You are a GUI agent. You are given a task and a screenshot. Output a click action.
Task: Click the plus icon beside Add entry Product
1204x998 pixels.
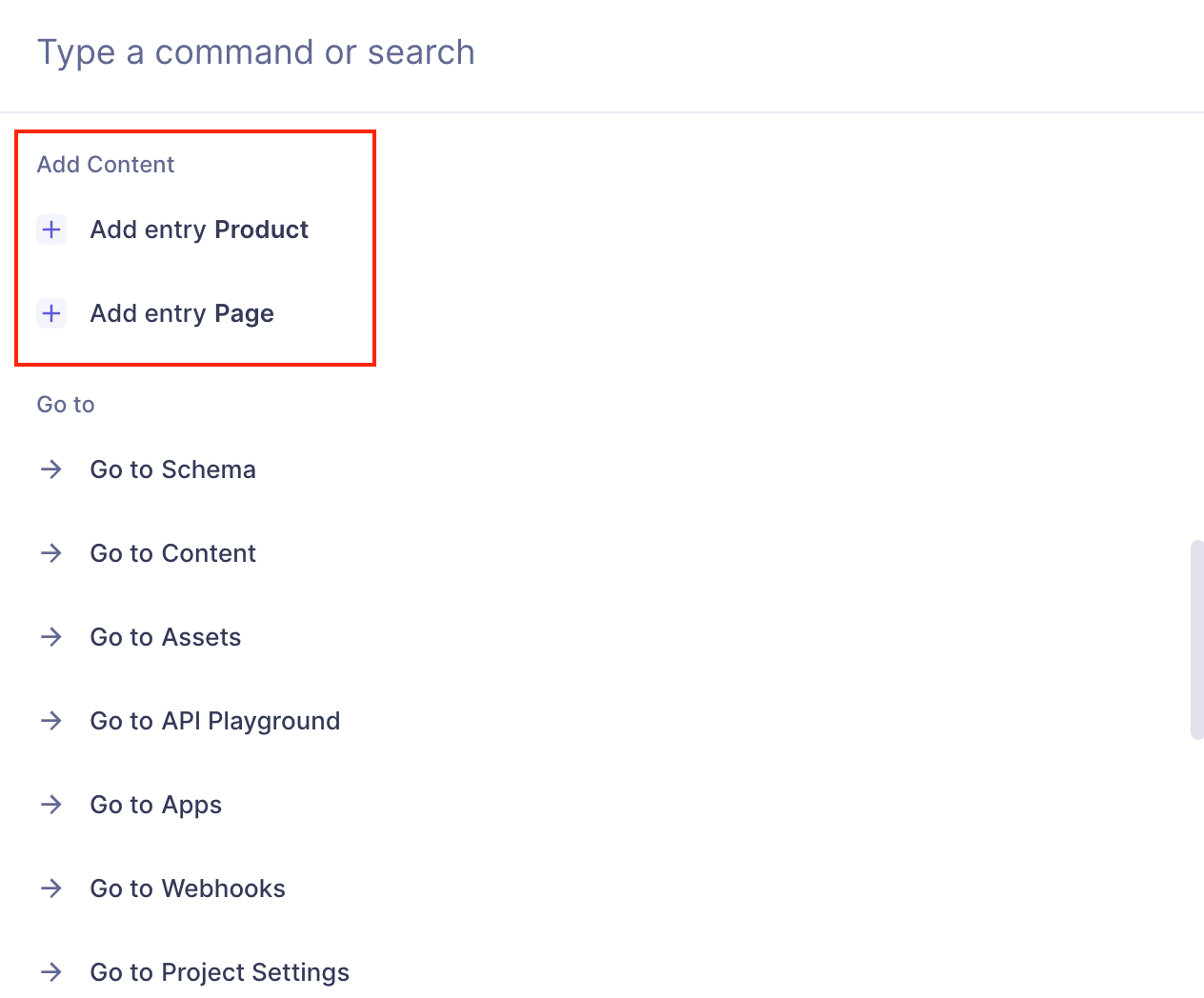point(51,230)
